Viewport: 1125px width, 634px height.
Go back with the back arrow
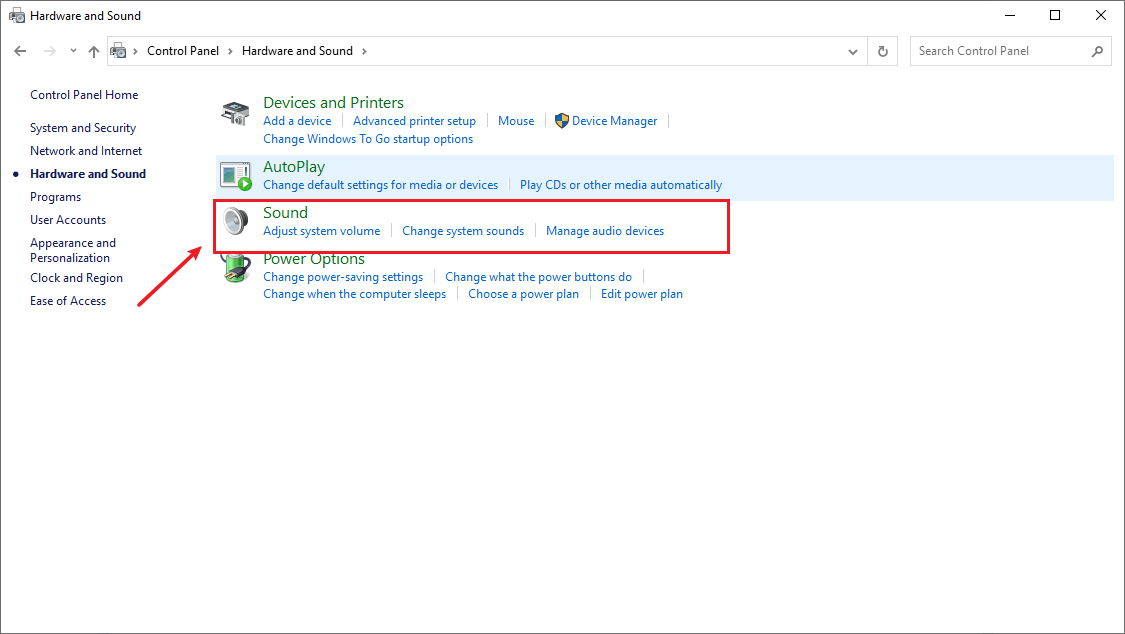[x=20, y=51]
